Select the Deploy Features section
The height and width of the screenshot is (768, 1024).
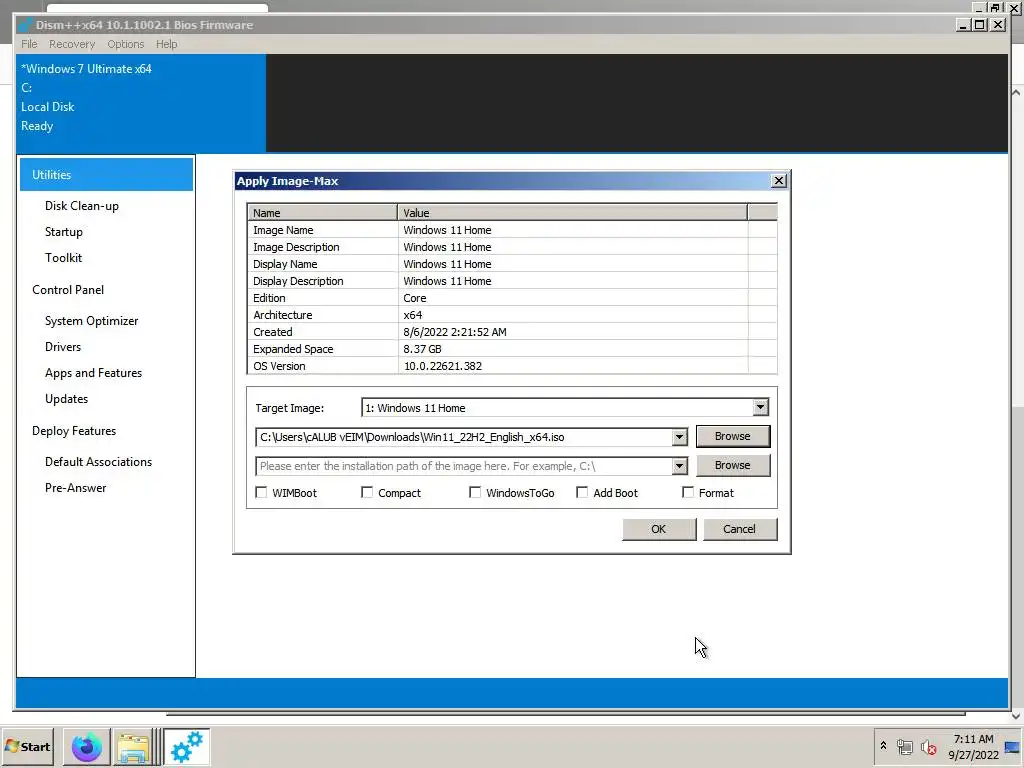pyautogui.click(x=74, y=431)
